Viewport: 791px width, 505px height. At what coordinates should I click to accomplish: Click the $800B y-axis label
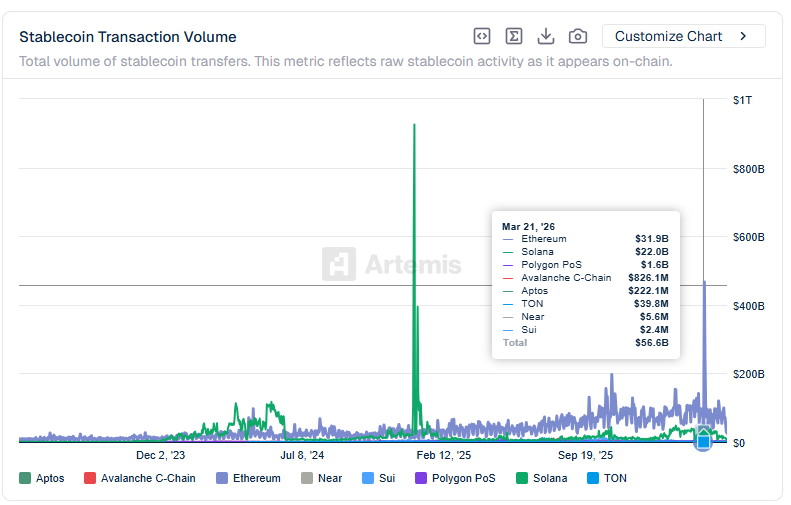point(749,169)
